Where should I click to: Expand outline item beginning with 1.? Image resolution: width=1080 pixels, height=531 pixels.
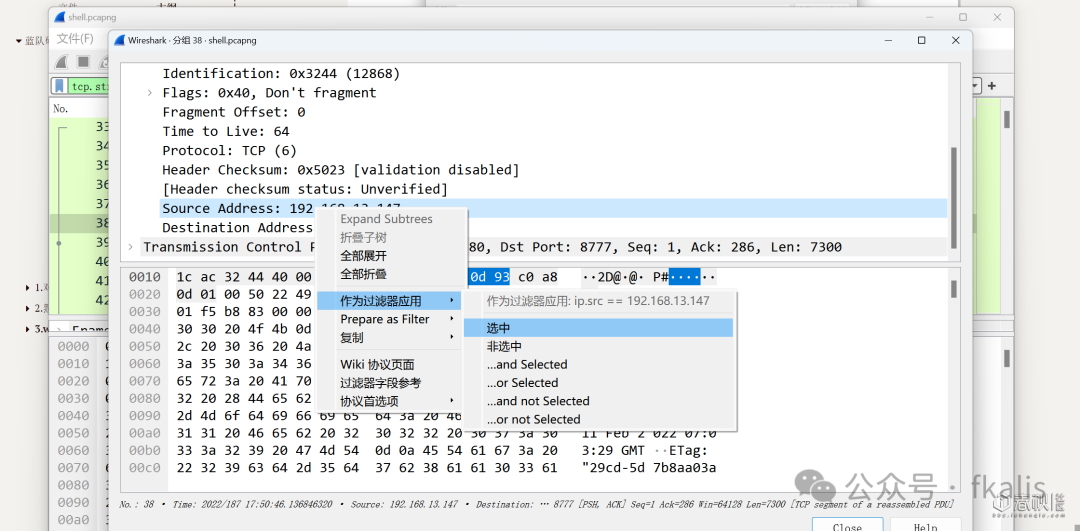(28, 287)
